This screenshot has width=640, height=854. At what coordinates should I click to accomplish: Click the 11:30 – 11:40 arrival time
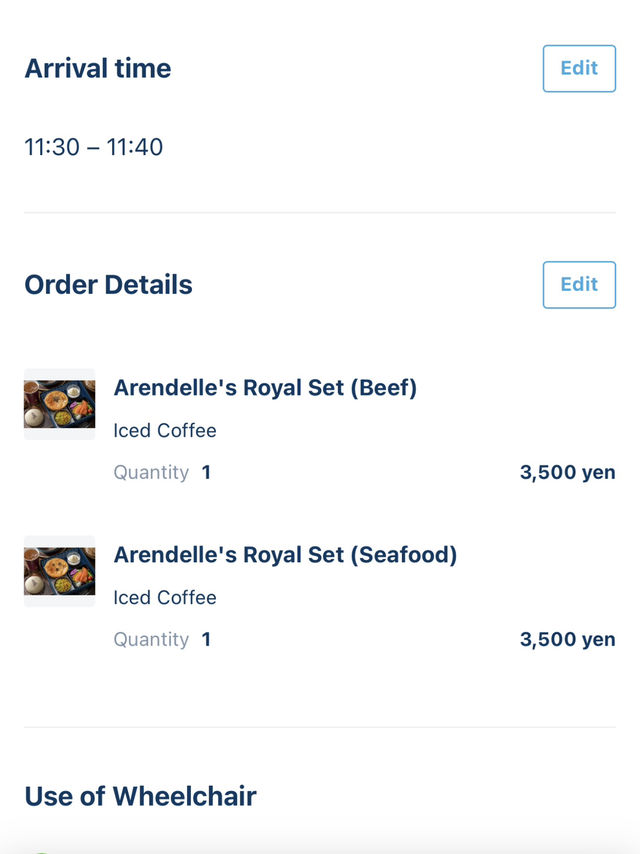tap(94, 147)
